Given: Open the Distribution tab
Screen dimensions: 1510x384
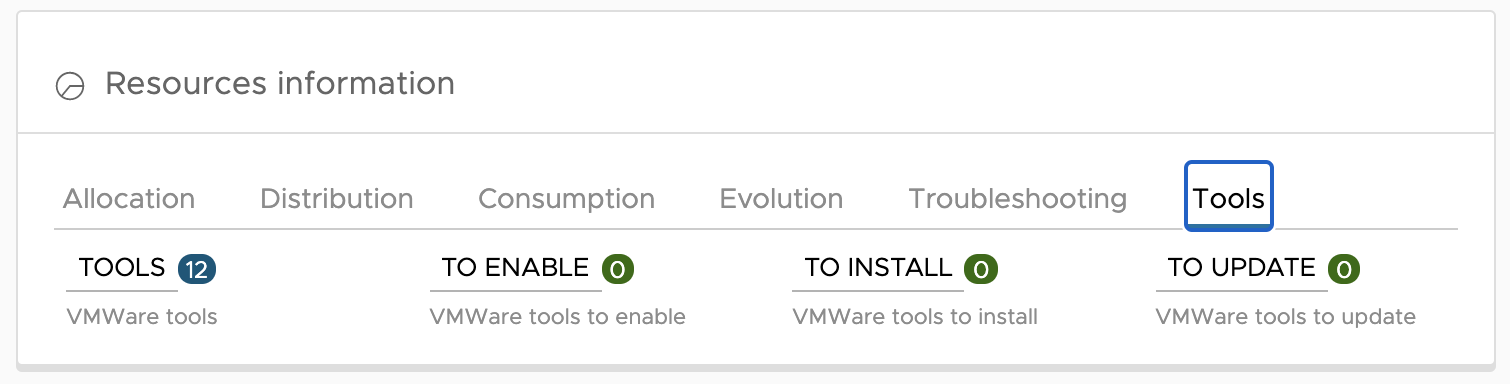Looking at the screenshot, I should click(337, 198).
